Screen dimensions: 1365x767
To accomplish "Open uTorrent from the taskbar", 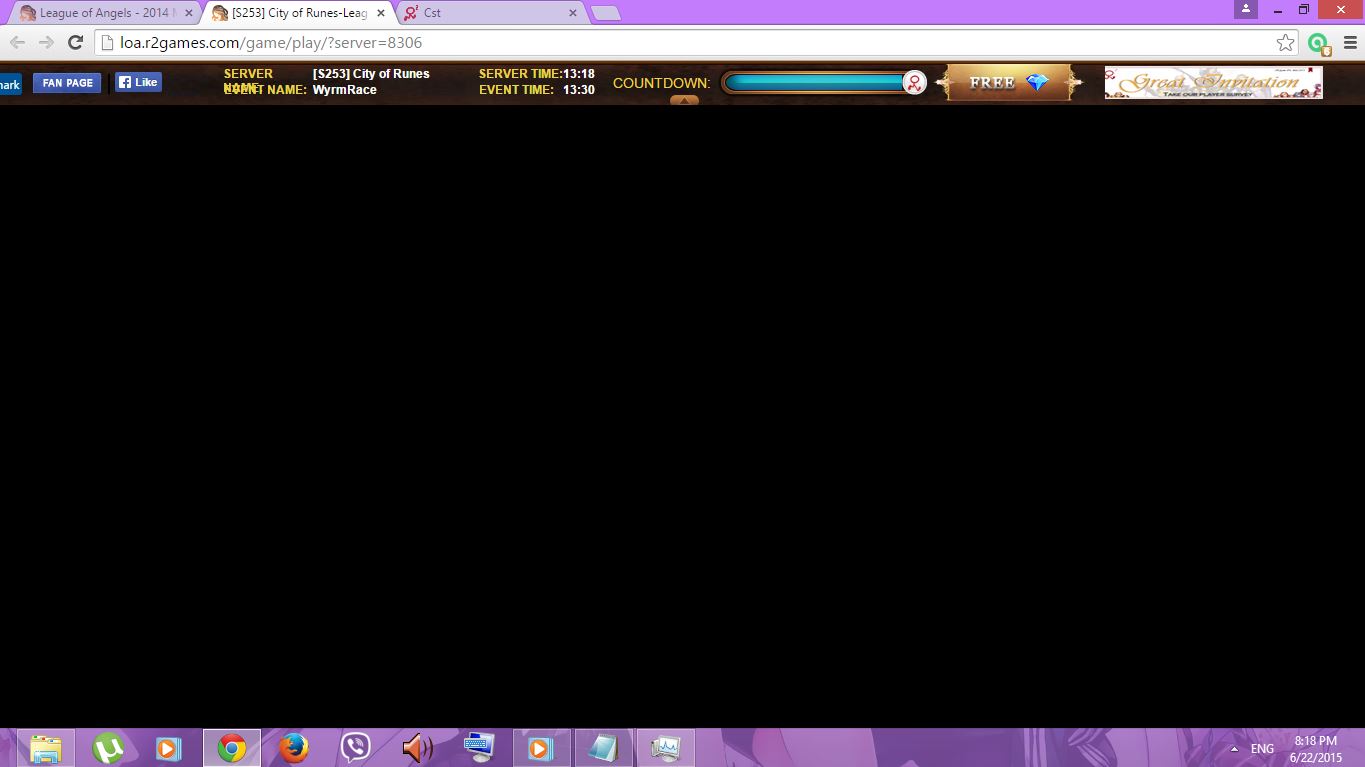I will [x=108, y=748].
